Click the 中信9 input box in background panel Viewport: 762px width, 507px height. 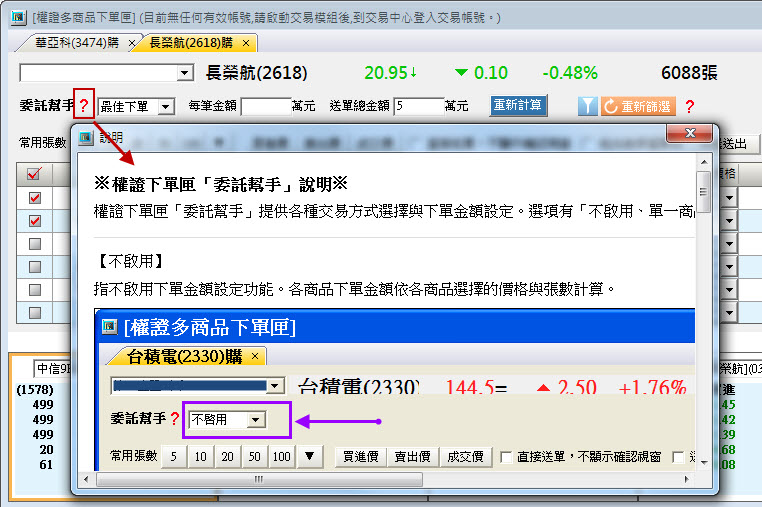pos(52,368)
